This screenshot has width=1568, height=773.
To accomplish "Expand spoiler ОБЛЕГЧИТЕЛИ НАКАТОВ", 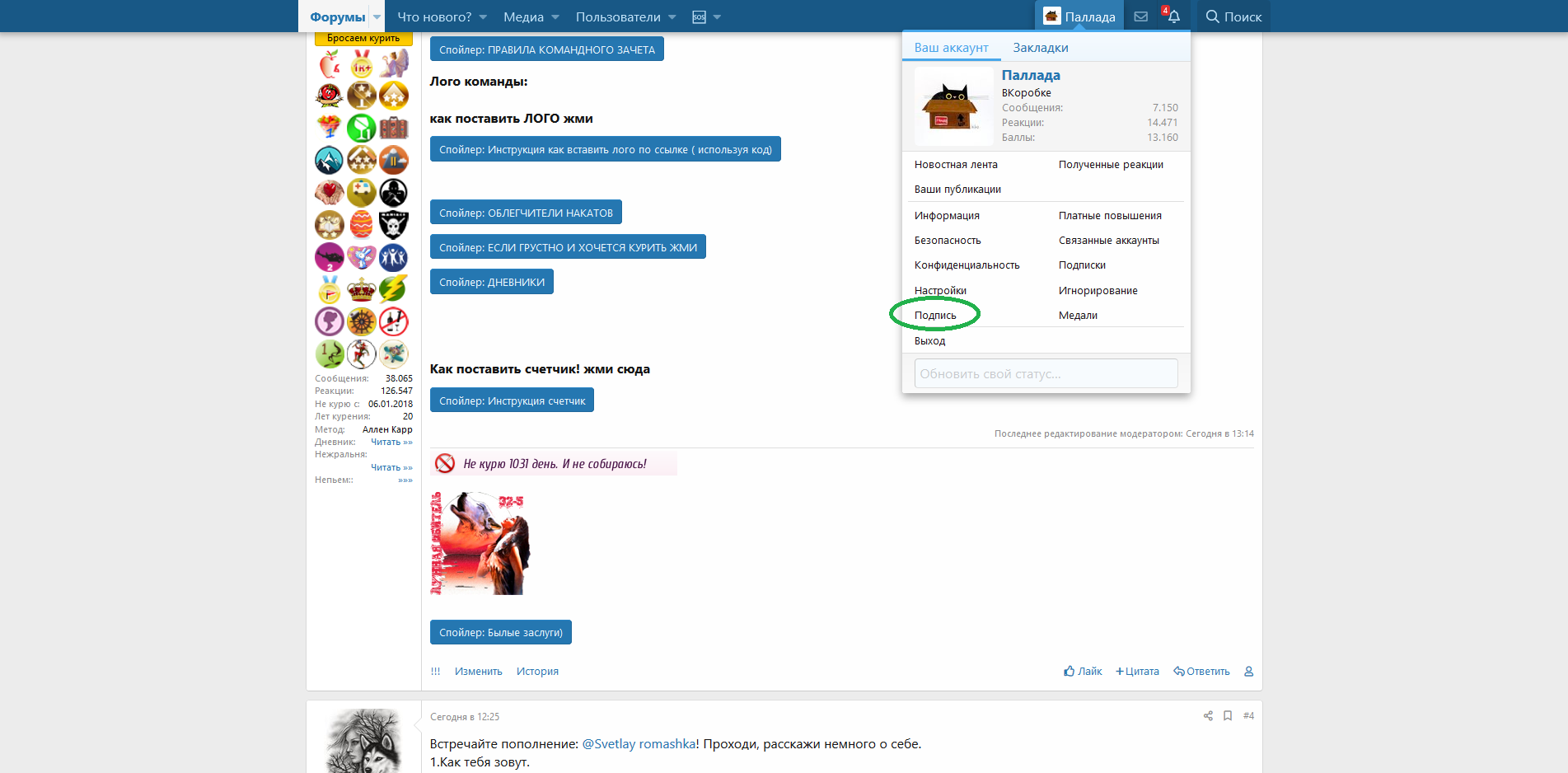I will pyautogui.click(x=526, y=213).
